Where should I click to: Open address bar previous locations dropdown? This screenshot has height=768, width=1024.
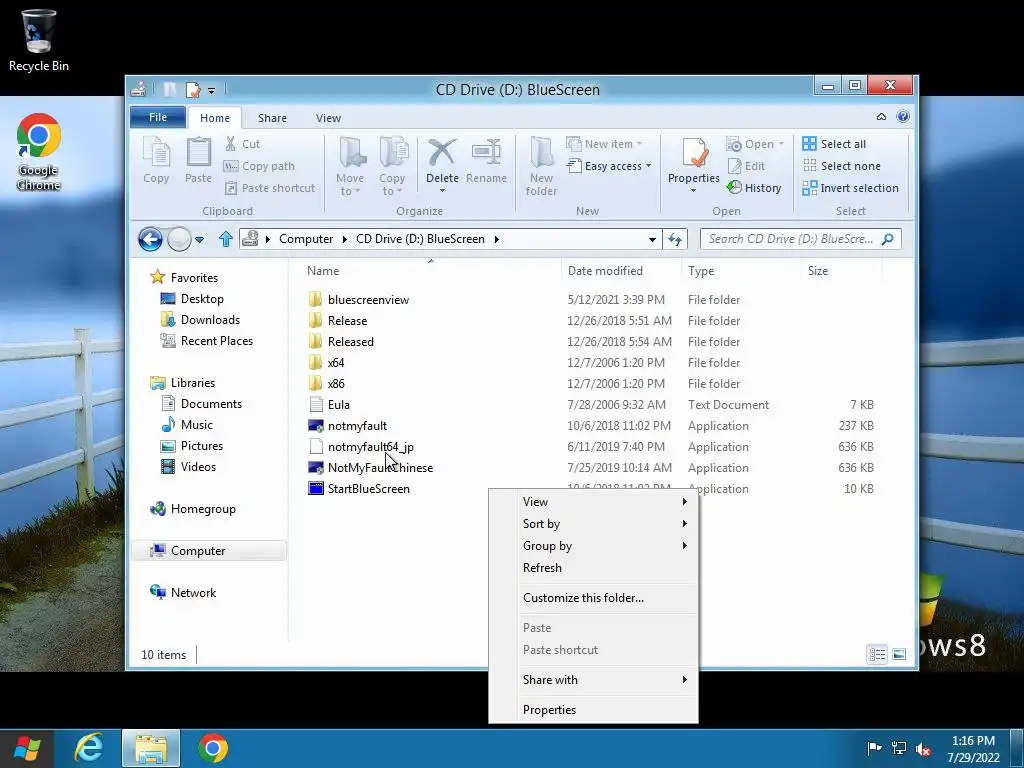tap(652, 240)
